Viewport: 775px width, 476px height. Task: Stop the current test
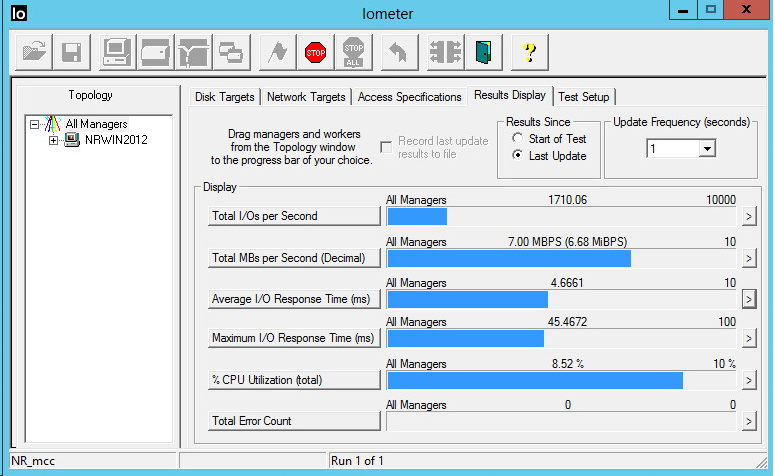[315, 52]
